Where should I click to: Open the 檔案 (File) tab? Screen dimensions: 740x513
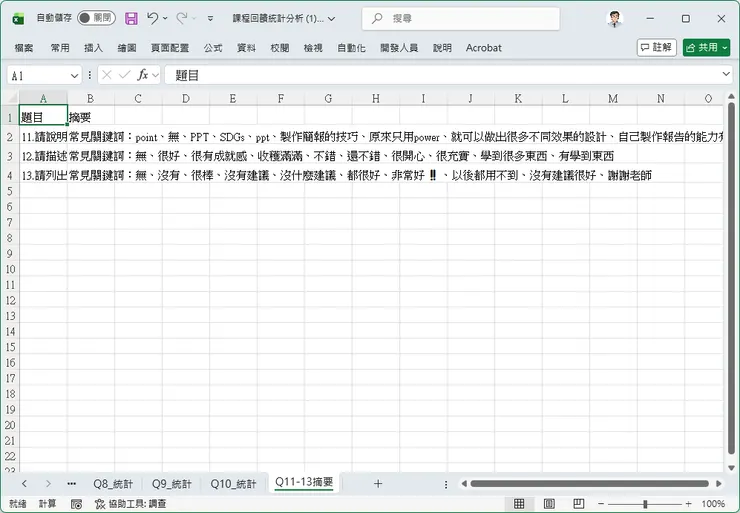(x=24, y=48)
